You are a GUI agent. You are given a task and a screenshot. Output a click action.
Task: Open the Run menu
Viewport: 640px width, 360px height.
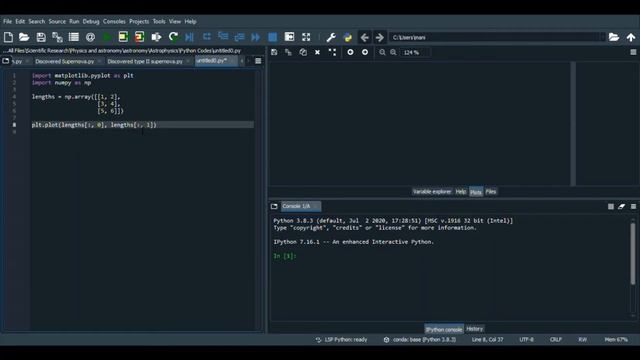(x=74, y=21)
